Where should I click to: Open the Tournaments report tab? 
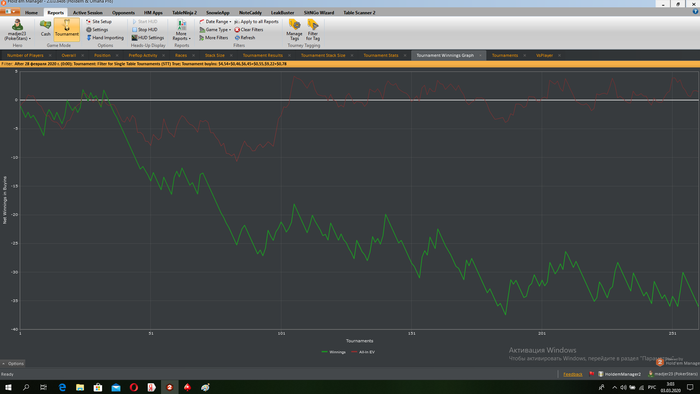click(x=505, y=55)
